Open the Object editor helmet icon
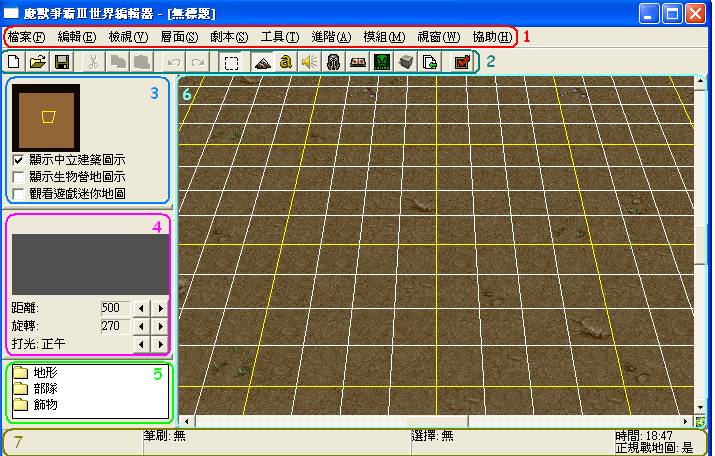The width and height of the screenshot is (715, 456). (333, 62)
